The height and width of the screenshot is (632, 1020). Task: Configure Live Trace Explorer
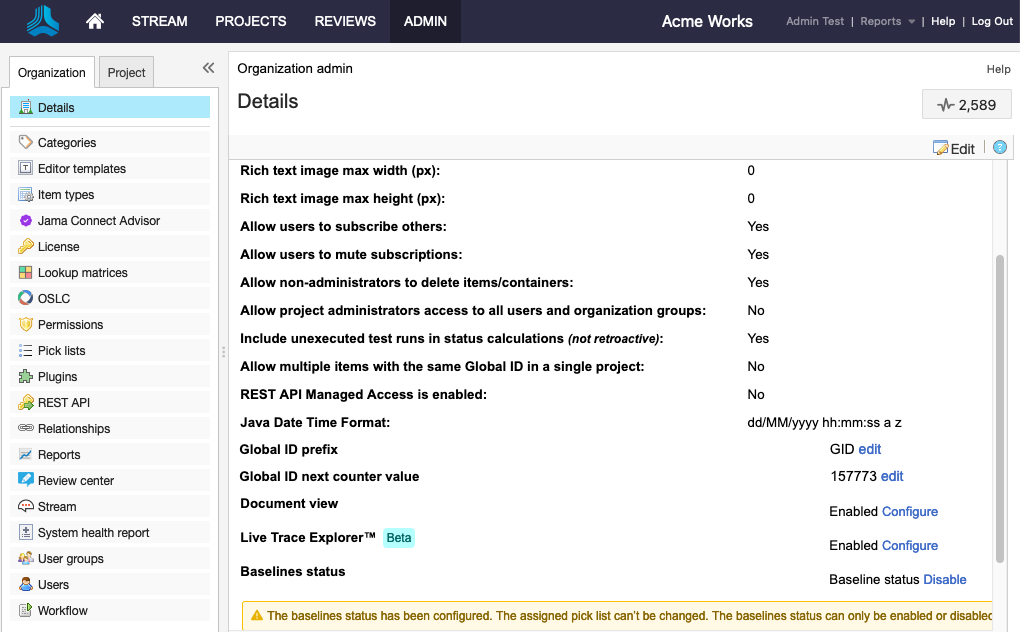pos(910,546)
